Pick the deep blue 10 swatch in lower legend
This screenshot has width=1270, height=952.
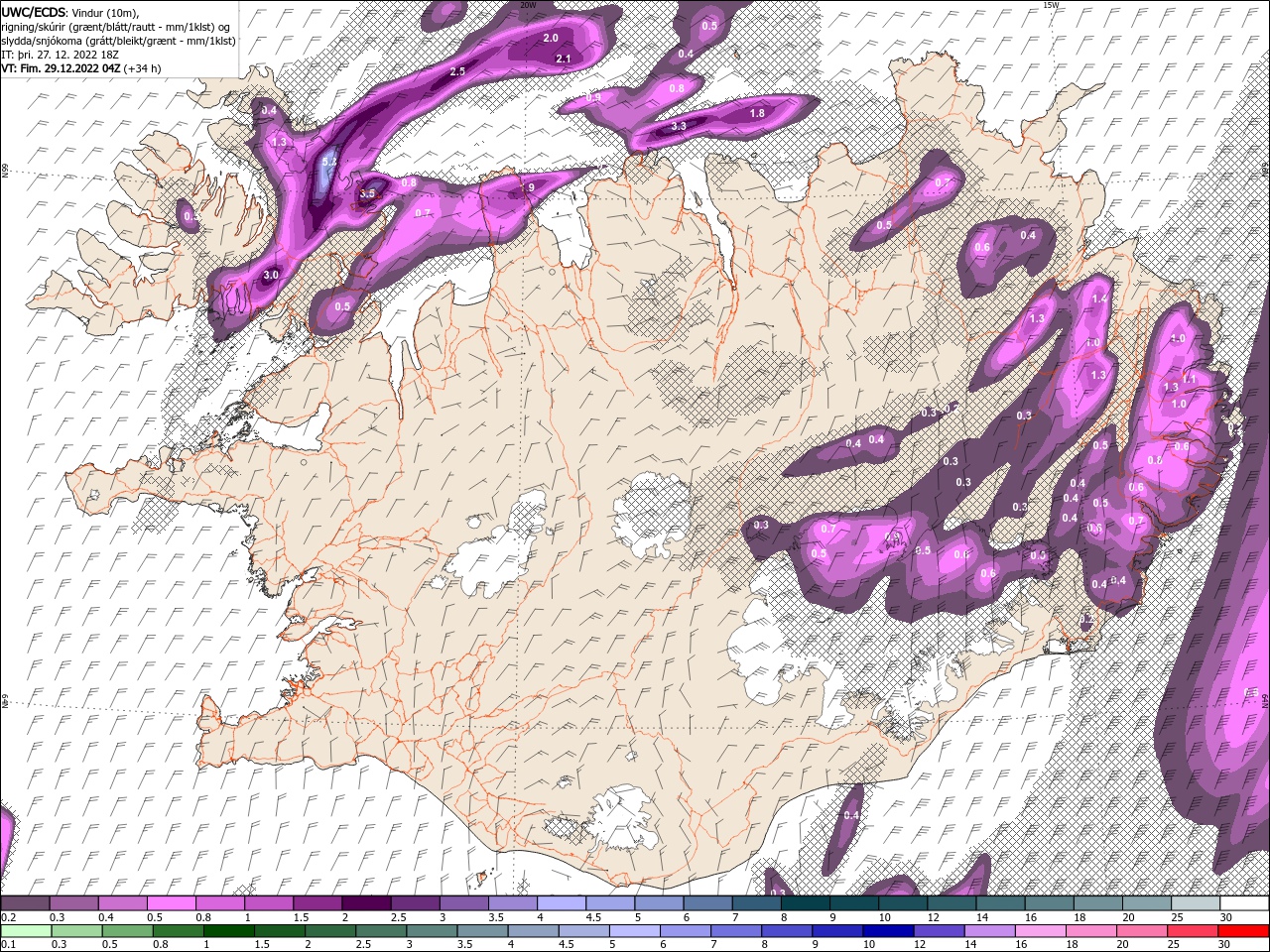coord(888,931)
